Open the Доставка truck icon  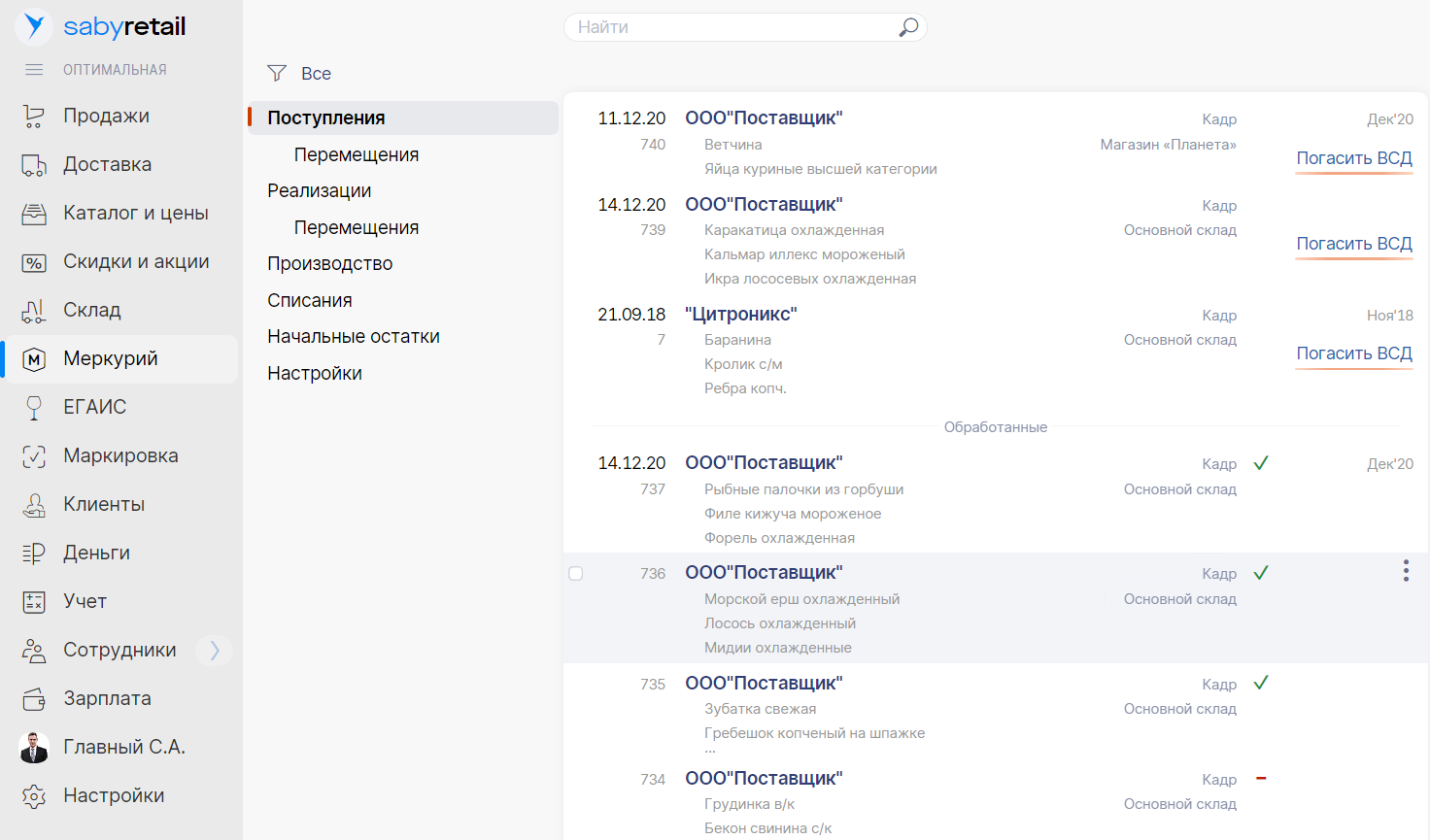(x=34, y=165)
